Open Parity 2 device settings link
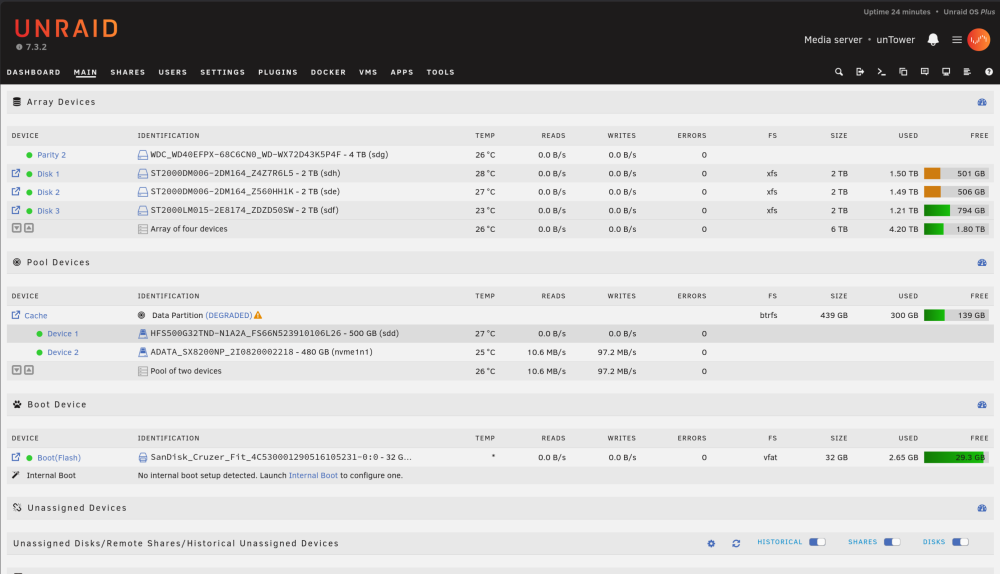 click(52, 155)
